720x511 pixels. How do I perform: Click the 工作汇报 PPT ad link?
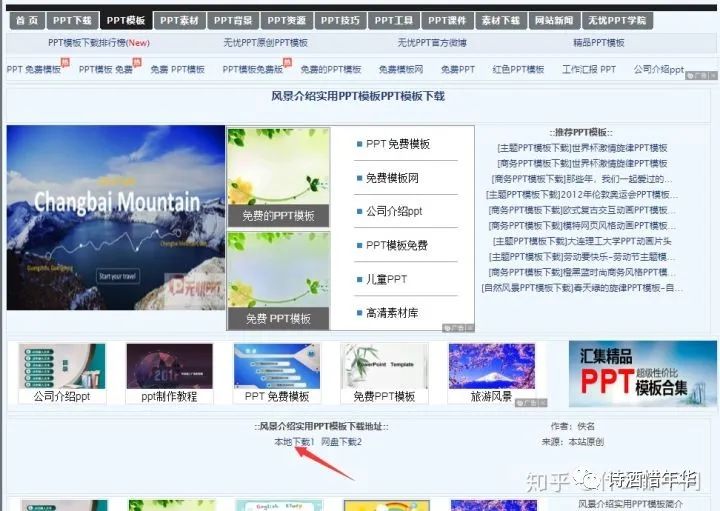coord(589,69)
